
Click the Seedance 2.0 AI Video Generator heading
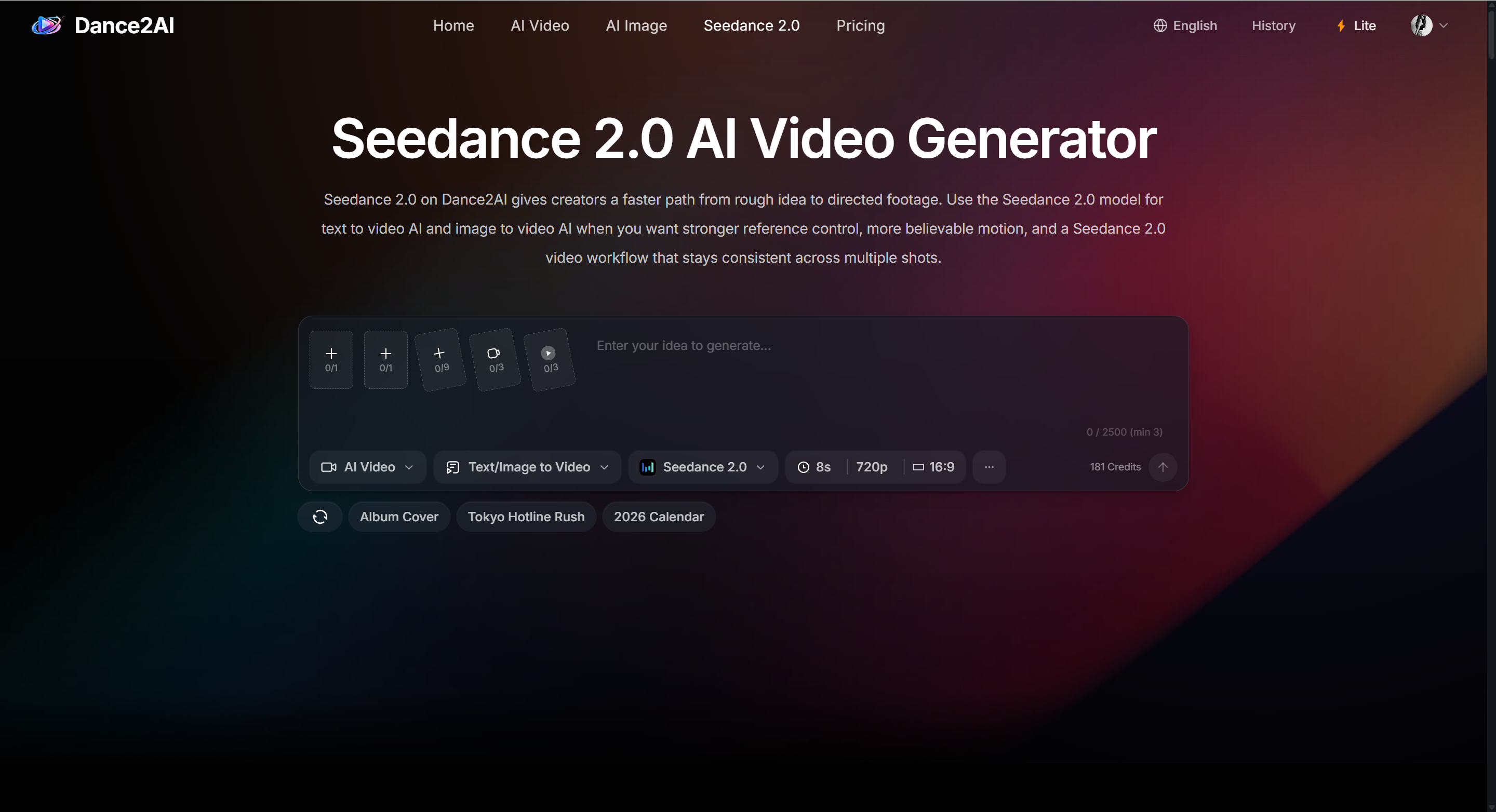(x=744, y=139)
